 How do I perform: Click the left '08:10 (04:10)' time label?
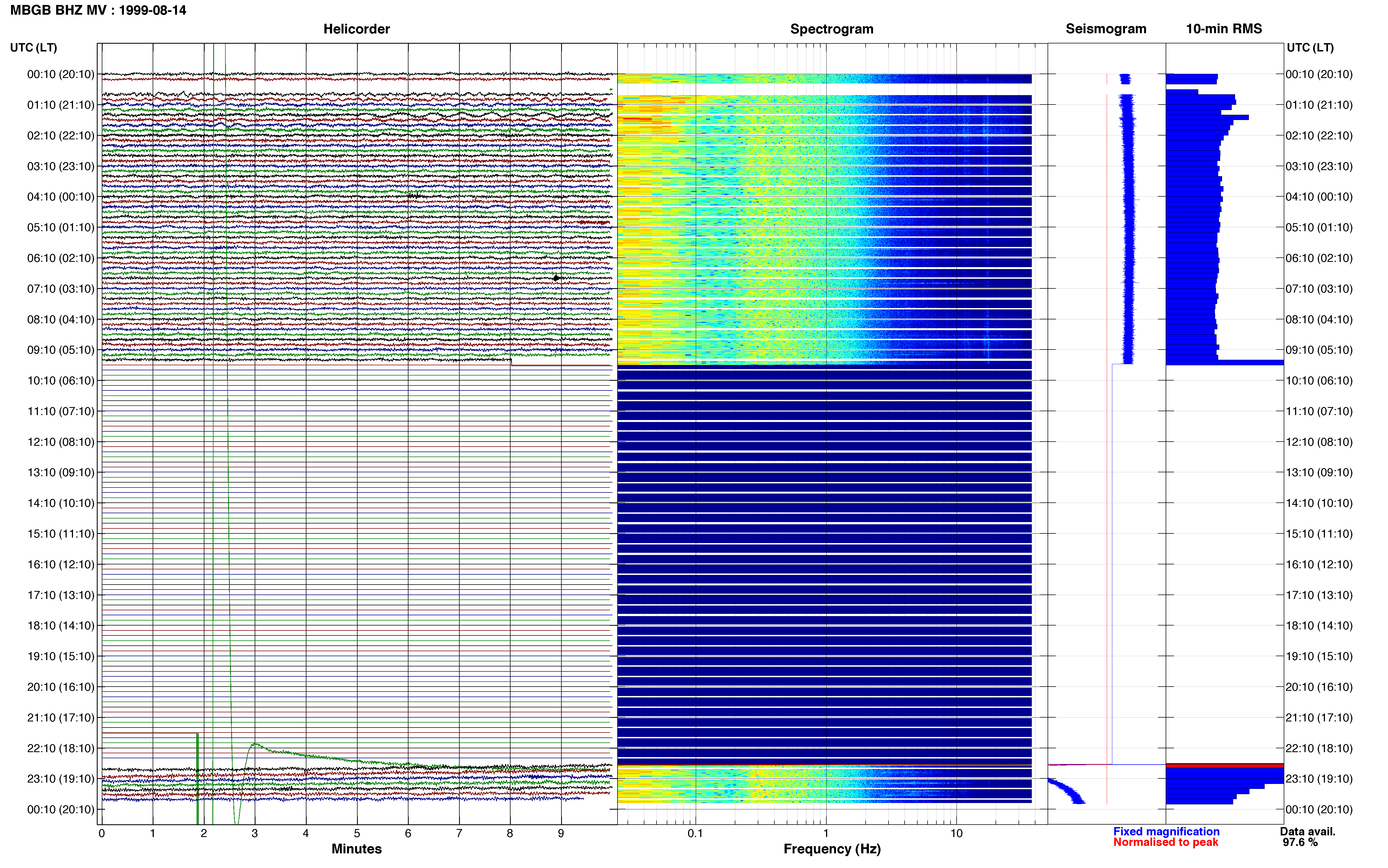coord(61,319)
